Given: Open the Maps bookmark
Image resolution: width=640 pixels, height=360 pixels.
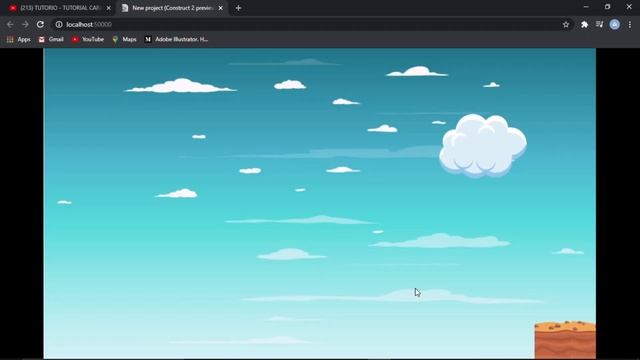Looking at the screenshot, I should click(x=124, y=39).
